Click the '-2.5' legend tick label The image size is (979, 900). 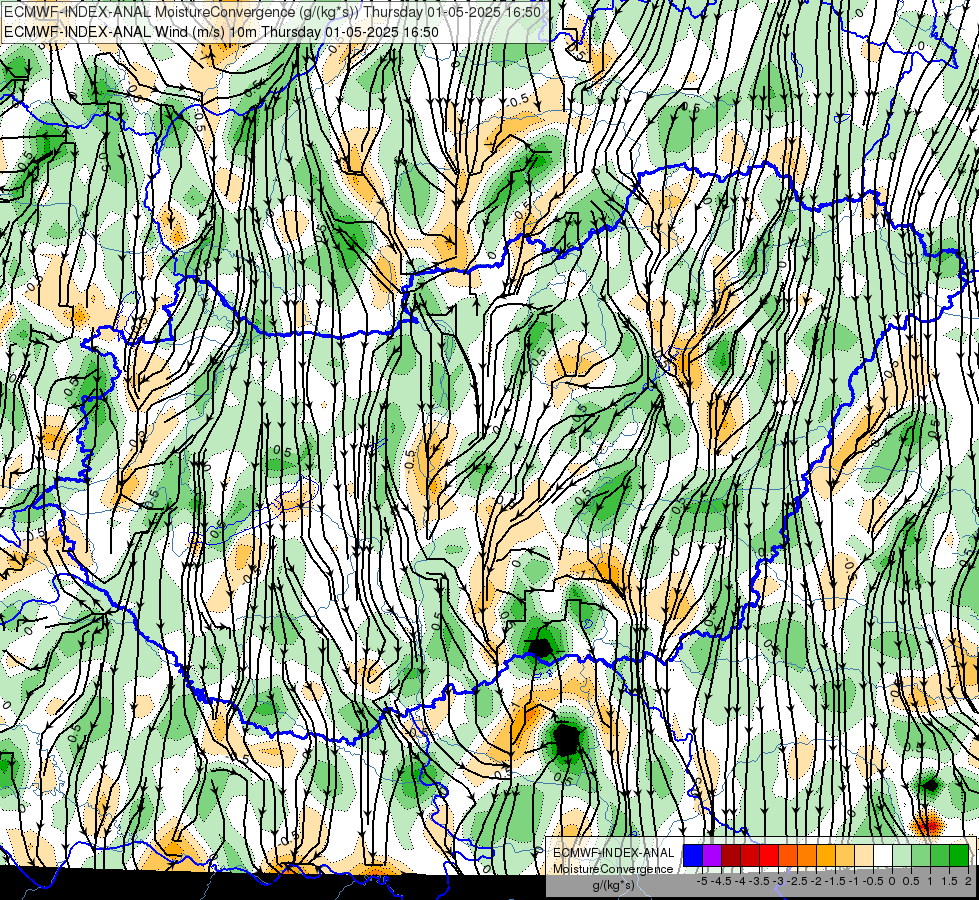point(797,881)
